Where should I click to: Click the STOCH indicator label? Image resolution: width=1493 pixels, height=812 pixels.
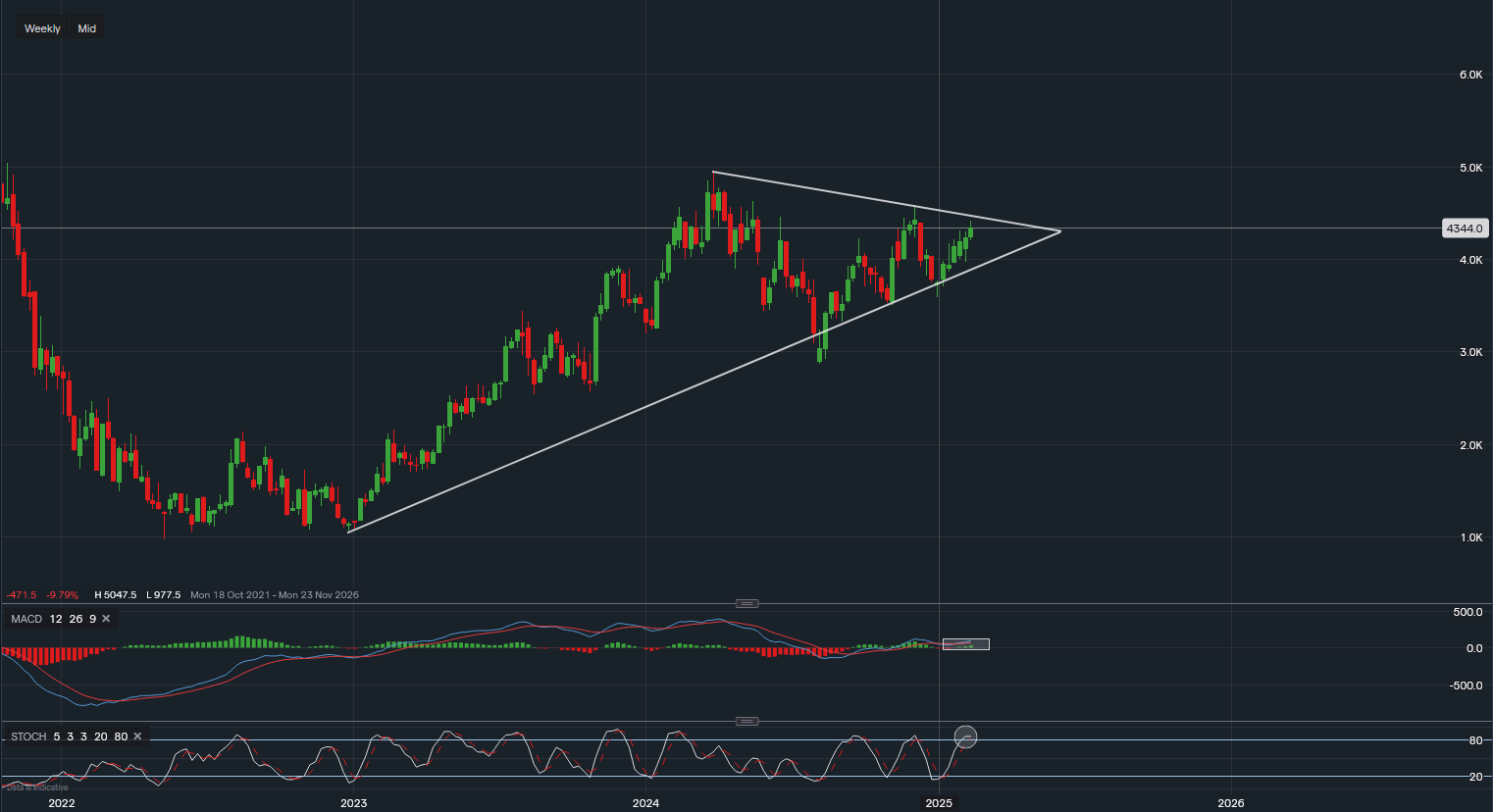(28, 736)
